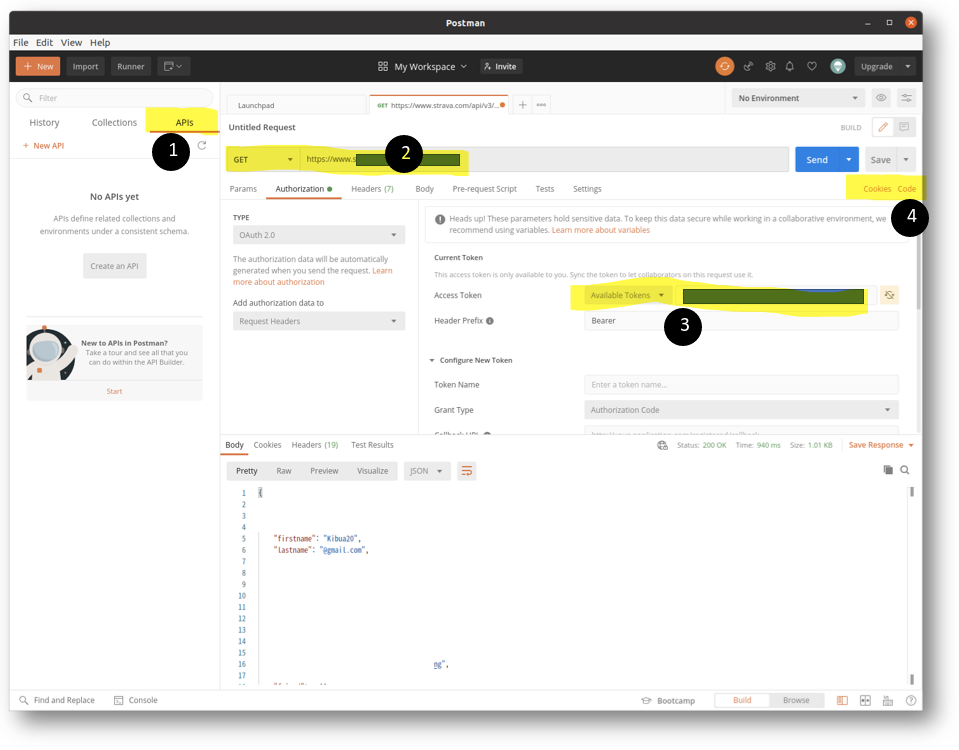
Task: Click the sync token icon beside access token
Action: point(889,295)
